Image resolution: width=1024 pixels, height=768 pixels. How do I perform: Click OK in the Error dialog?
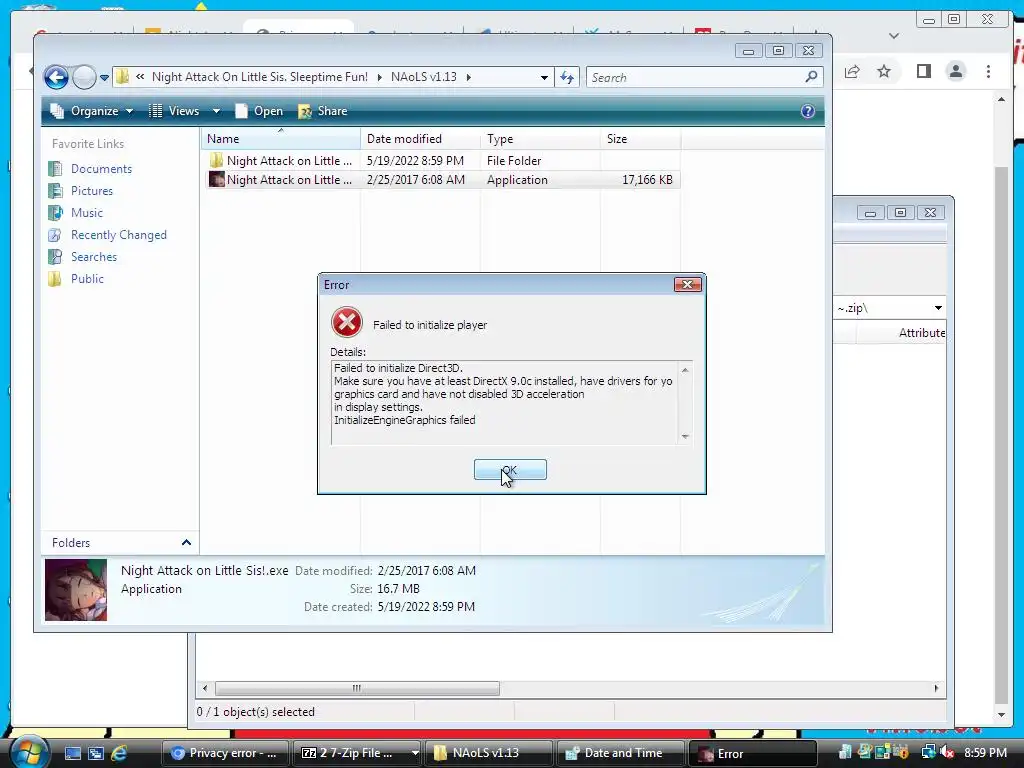(510, 470)
